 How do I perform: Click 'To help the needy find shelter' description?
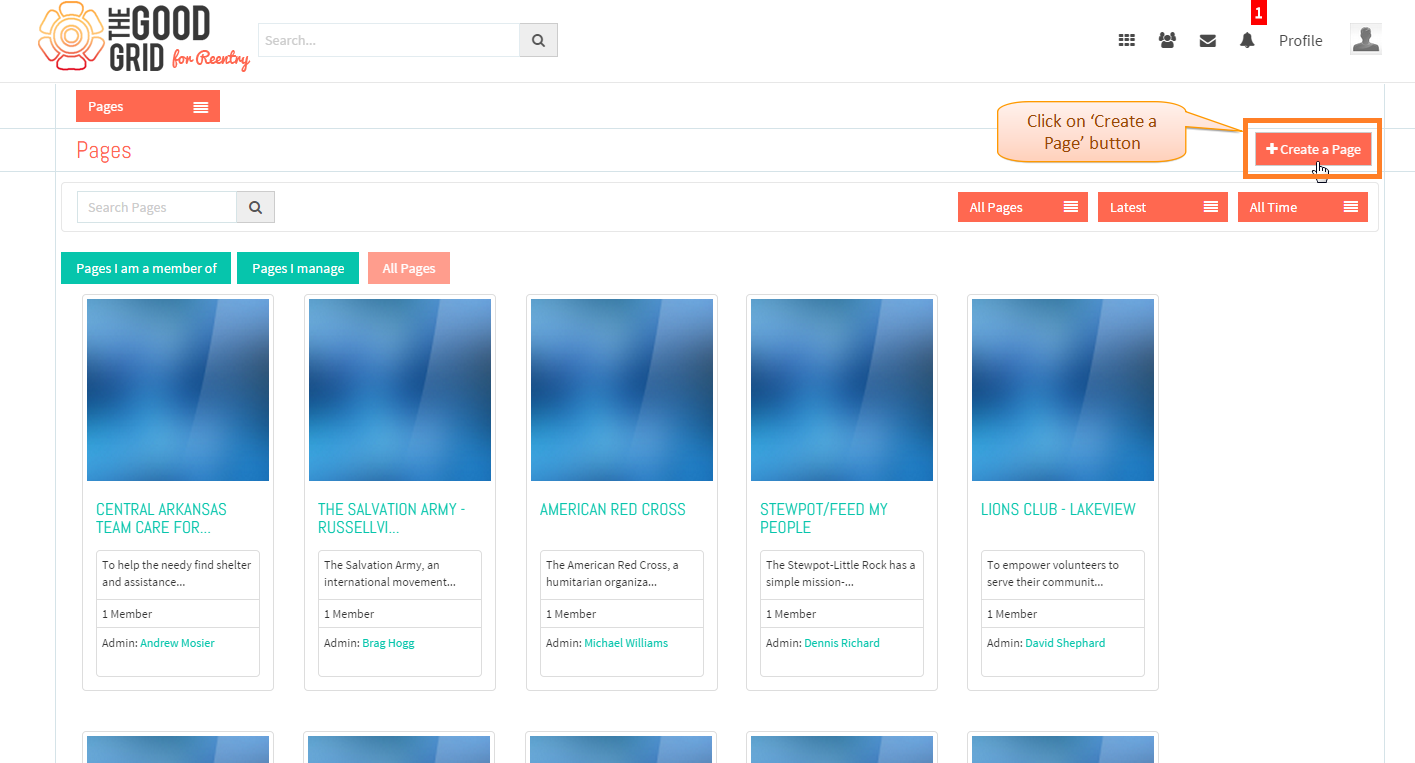[177, 573]
